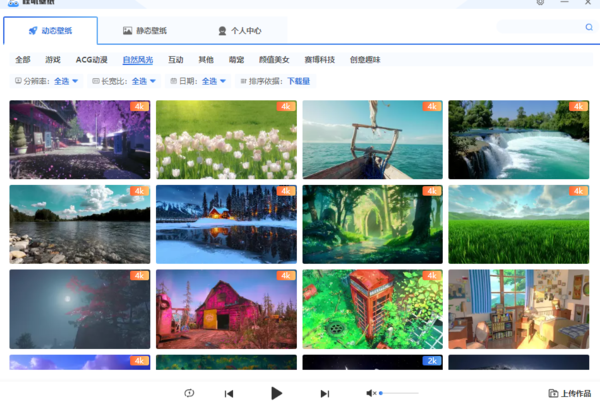Open the waterfall wallpaper thumbnail
Image resolution: width=600 pixels, height=402 pixels.
point(518,139)
